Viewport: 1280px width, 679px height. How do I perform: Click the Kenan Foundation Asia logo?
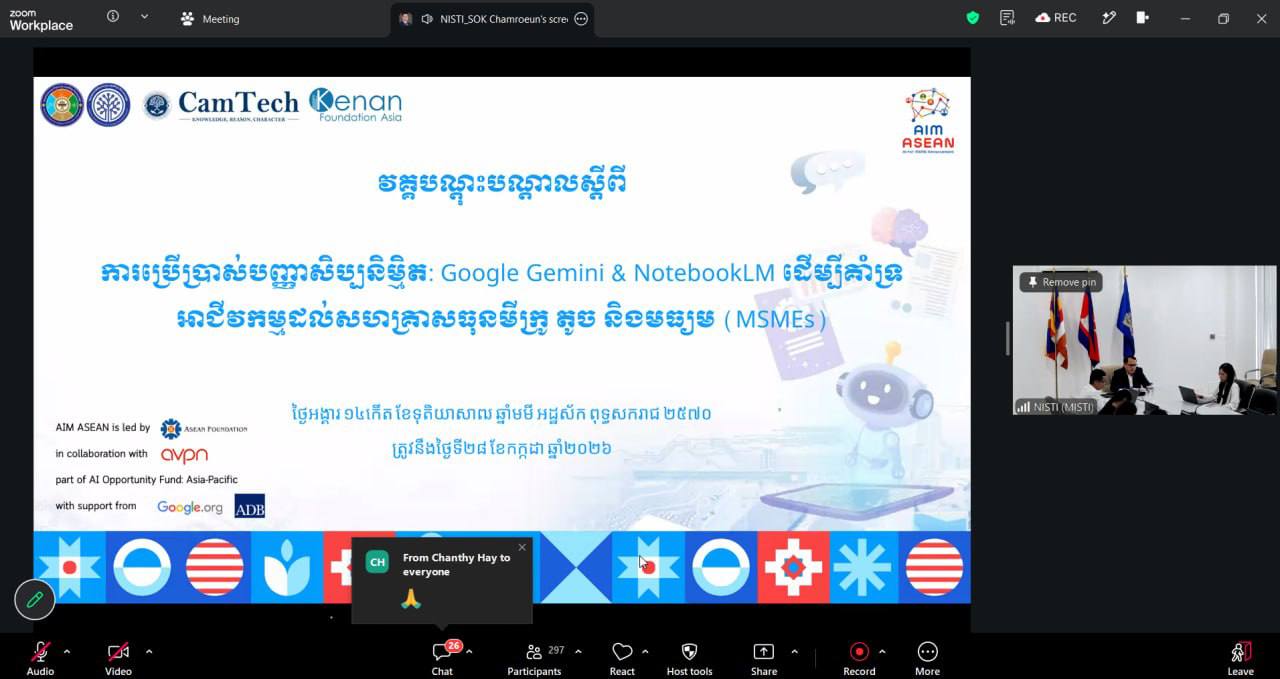click(355, 105)
